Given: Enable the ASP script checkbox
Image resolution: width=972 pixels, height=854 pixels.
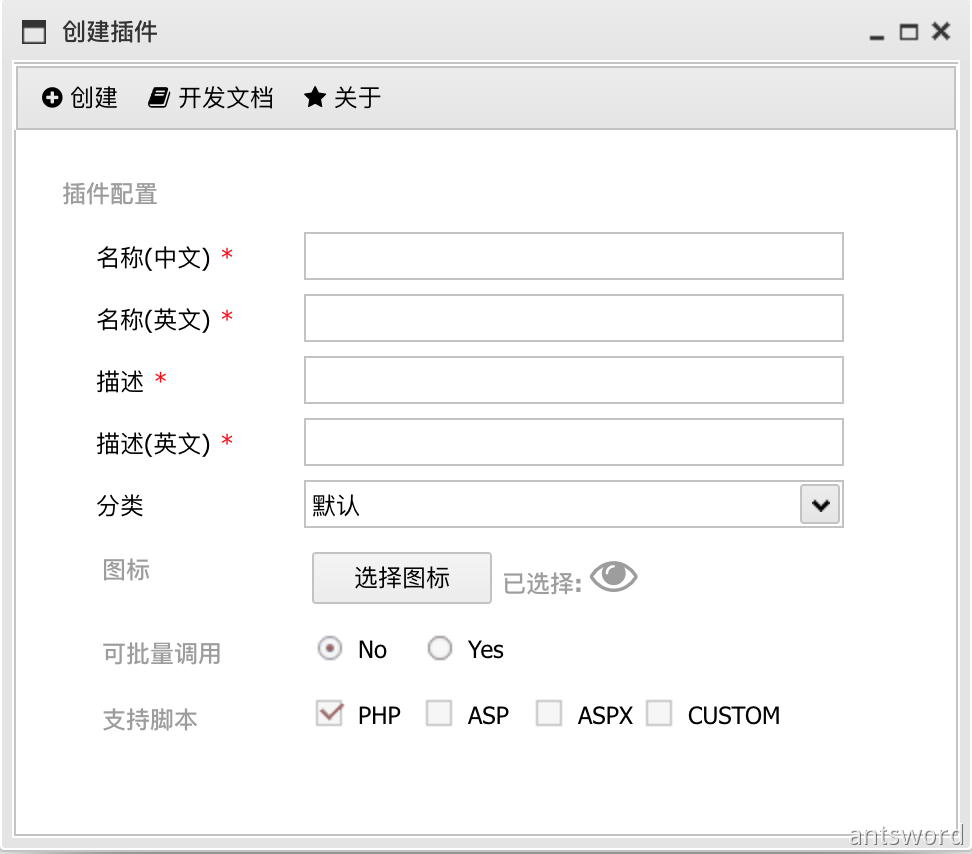Looking at the screenshot, I should point(439,714).
